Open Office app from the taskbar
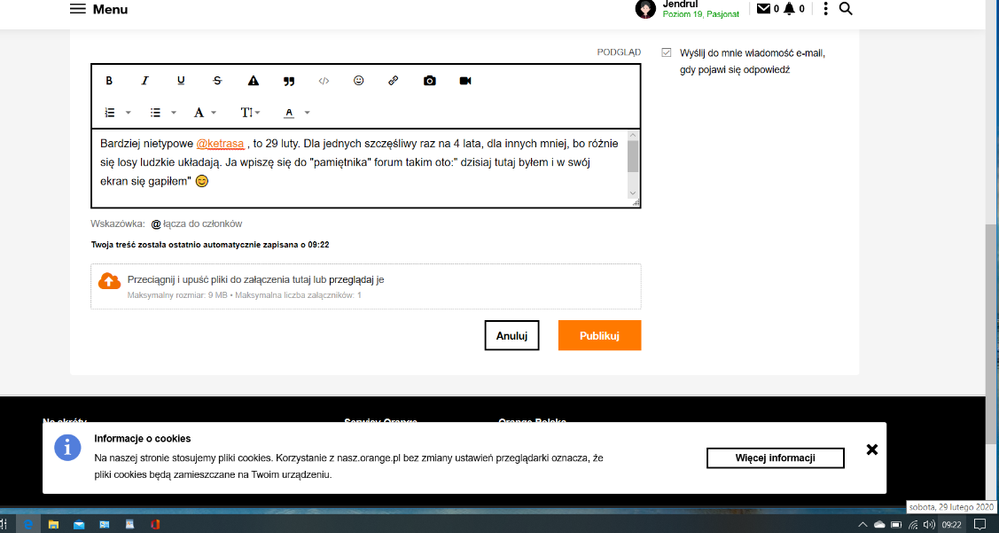This screenshot has width=999, height=533. (x=155, y=525)
